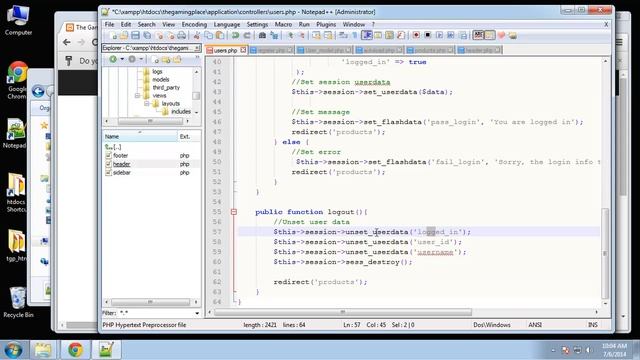Open the Explorer forward-history dropdown arrow
Viewport: 640px width, 360px height.
click(141, 59)
